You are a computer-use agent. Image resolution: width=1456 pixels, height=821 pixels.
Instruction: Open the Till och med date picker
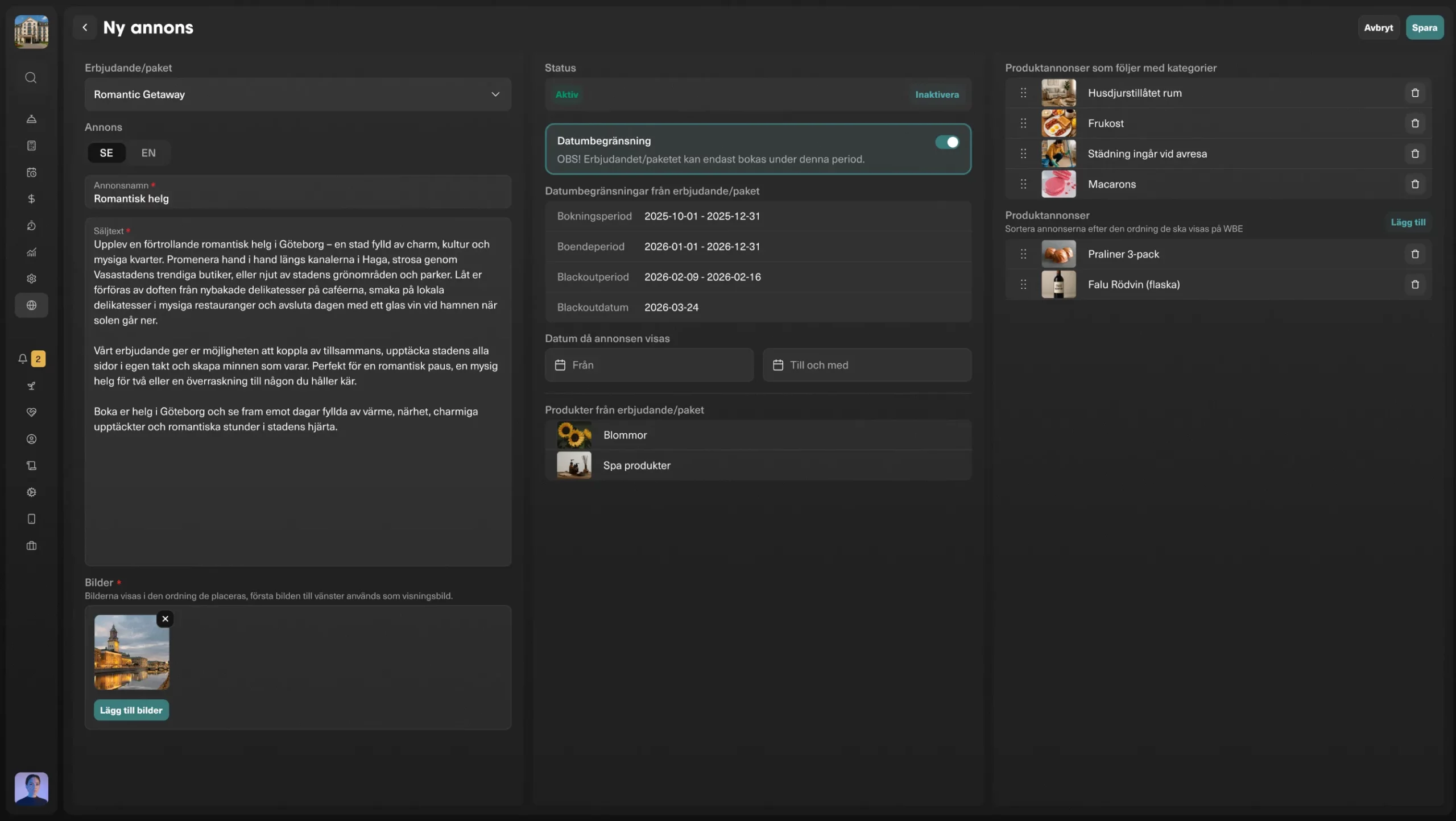866,365
